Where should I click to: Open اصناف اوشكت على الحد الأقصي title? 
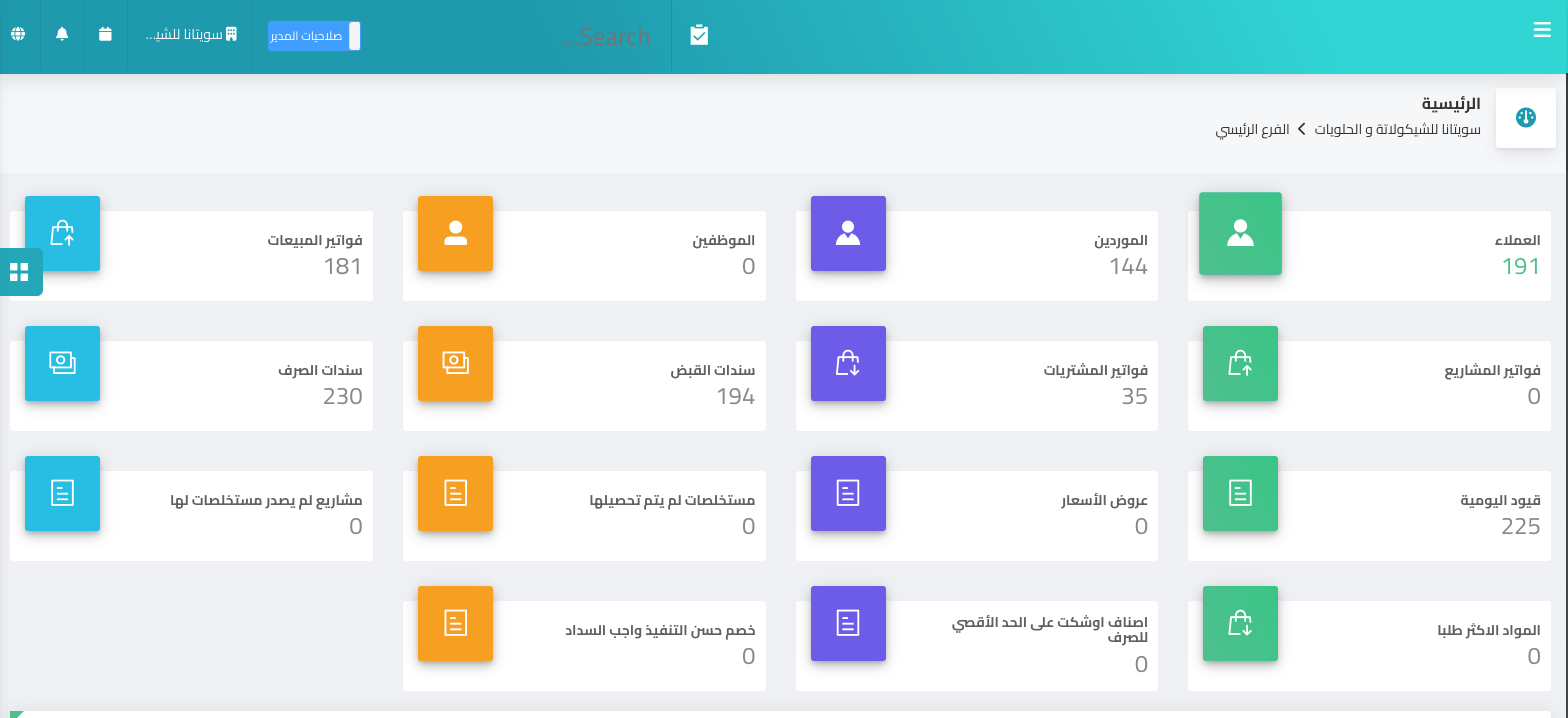[1049, 629]
